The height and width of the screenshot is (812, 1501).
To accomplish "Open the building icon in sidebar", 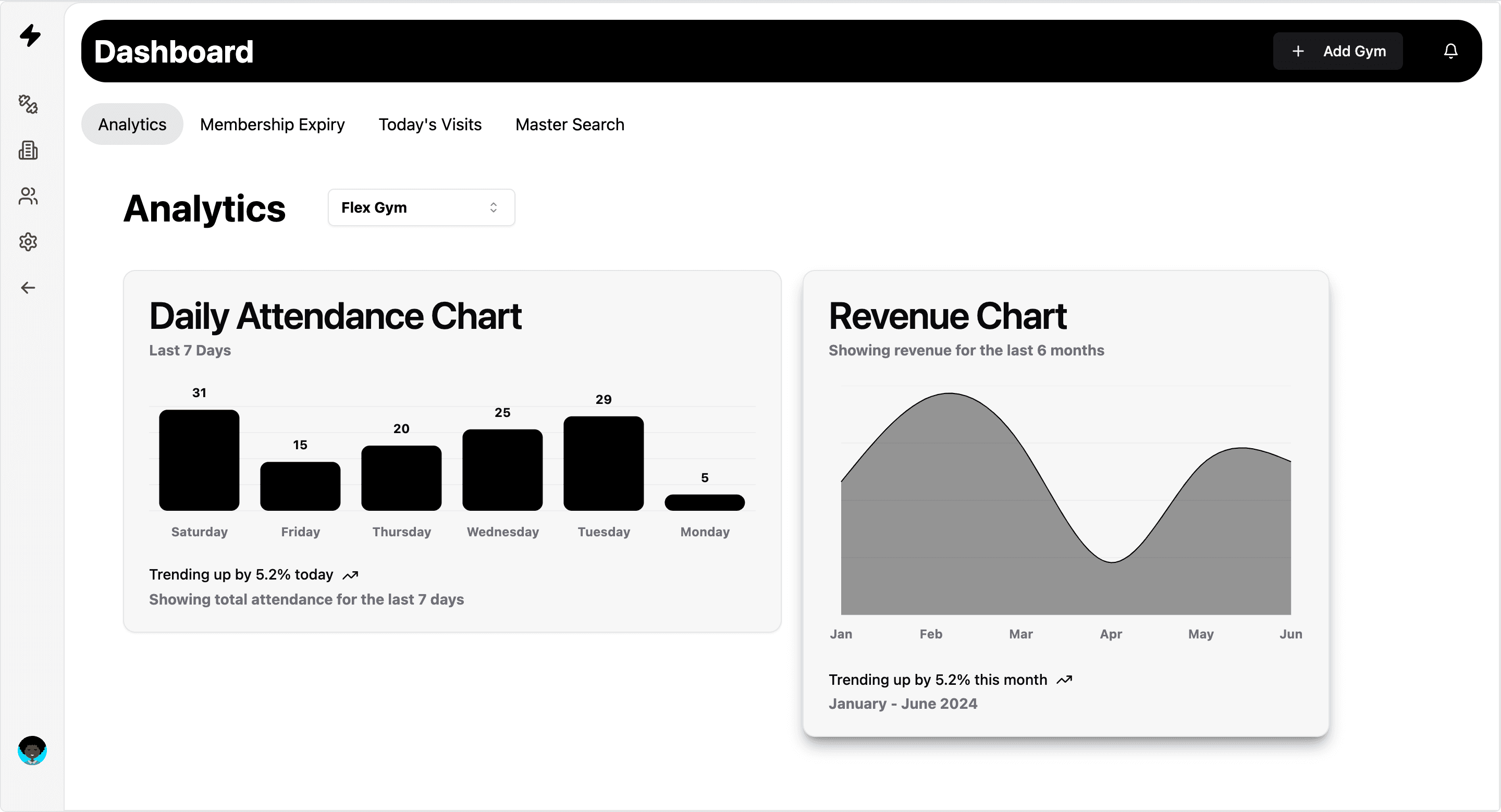I will (x=28, y=150).
